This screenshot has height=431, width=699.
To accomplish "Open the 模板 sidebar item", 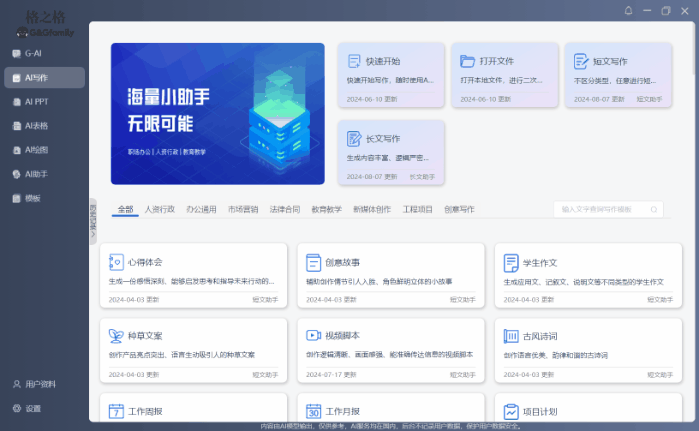I will click(32, 198).
